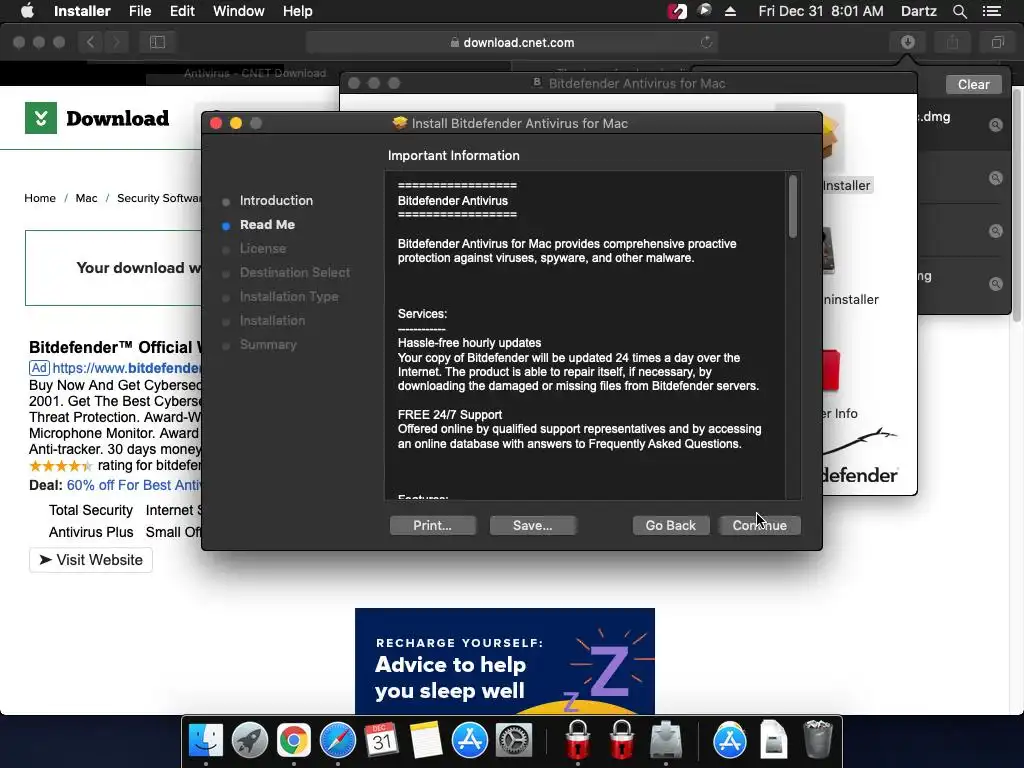Click the Go Back button
This screenshot has width=1024, height=768.
(671, 525)
